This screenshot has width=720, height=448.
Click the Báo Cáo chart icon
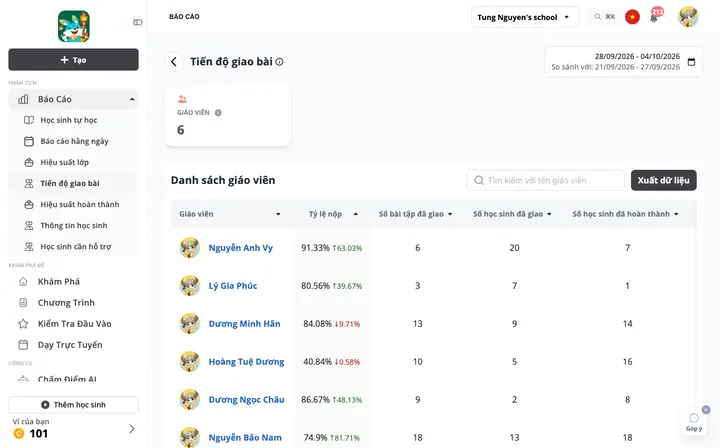(23, 99)
